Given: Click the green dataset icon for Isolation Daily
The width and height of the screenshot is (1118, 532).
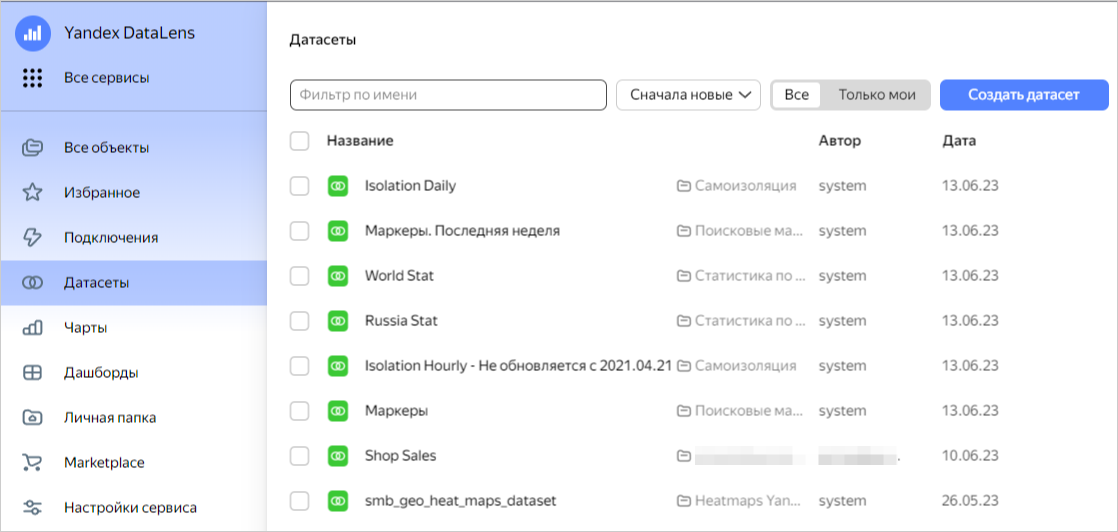Looking at the screenshot, I should 338,186.
